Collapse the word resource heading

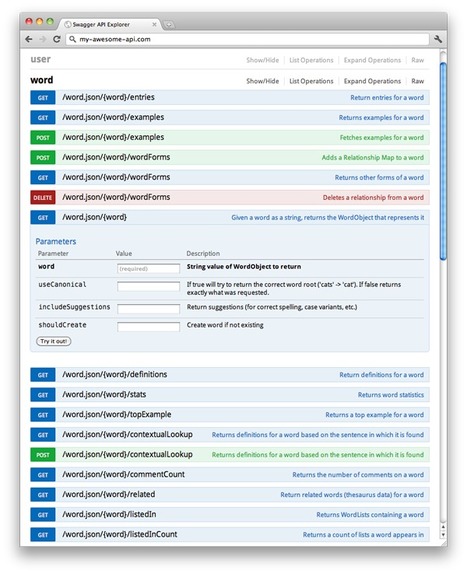(42, 80)
